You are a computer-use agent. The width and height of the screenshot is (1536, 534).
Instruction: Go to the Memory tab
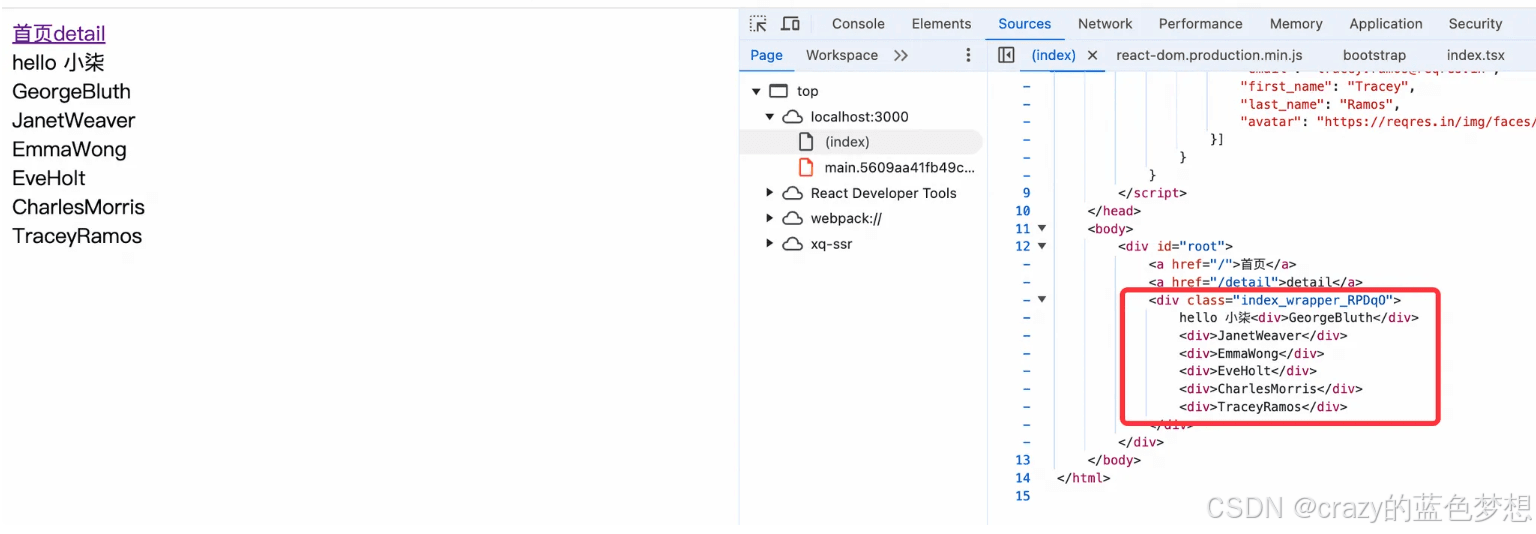pyautogui.click(x=1296, y=24)
